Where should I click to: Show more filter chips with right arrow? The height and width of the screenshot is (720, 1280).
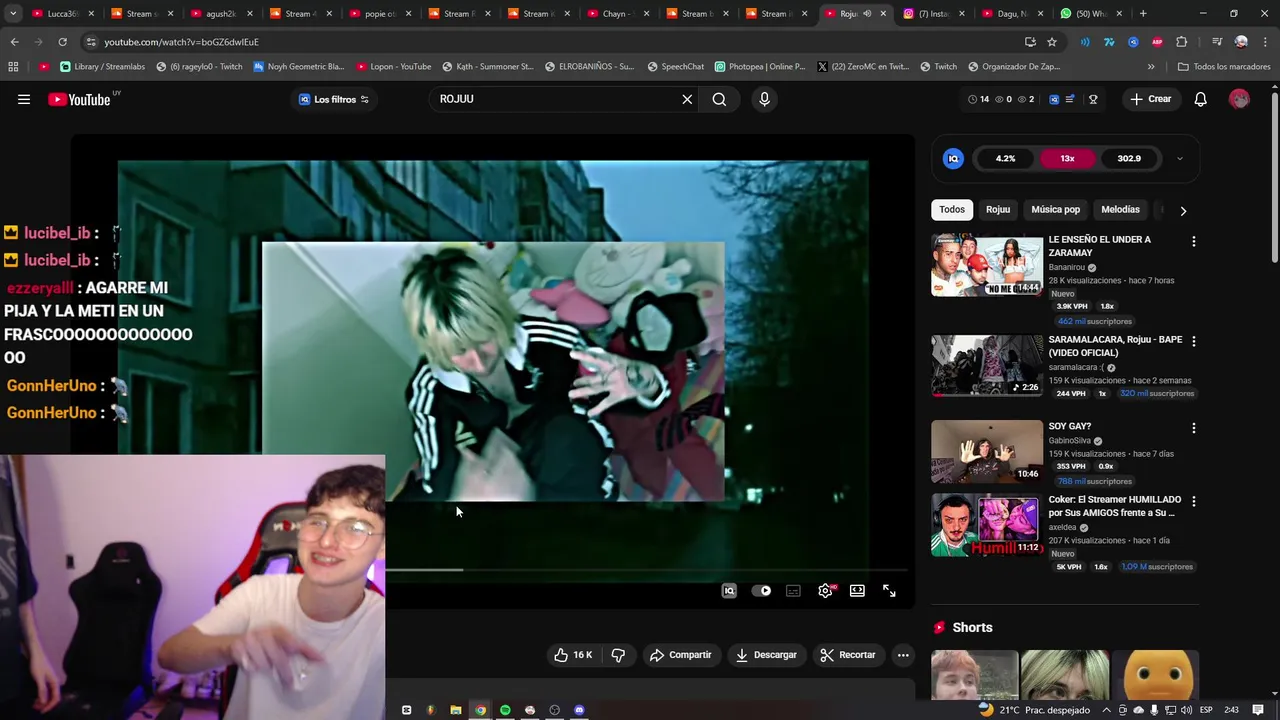coord(1183,211)
